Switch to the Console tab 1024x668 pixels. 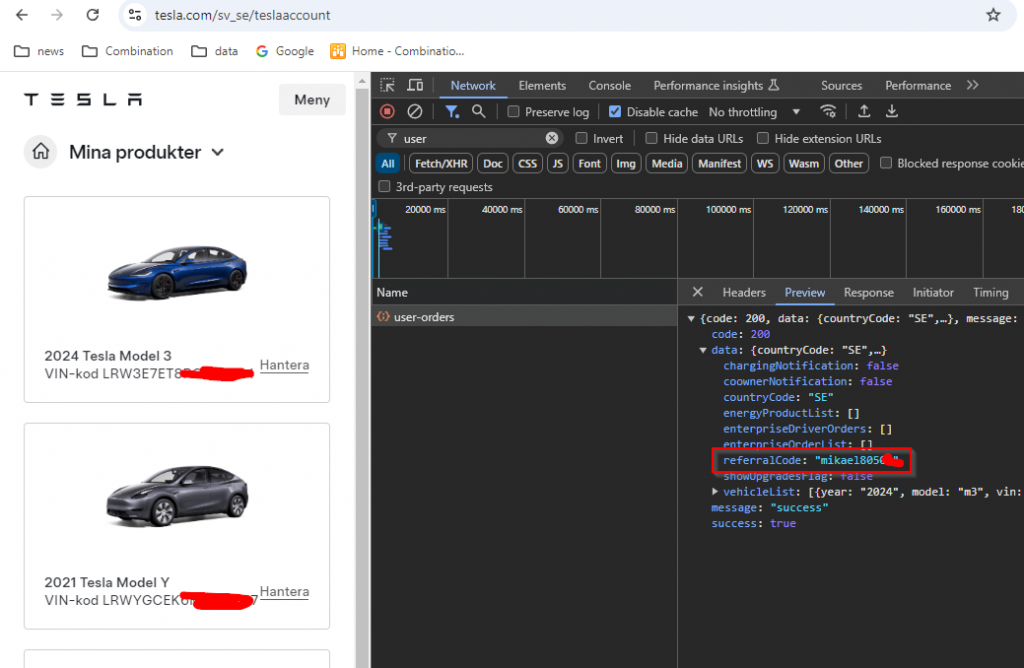609,86
